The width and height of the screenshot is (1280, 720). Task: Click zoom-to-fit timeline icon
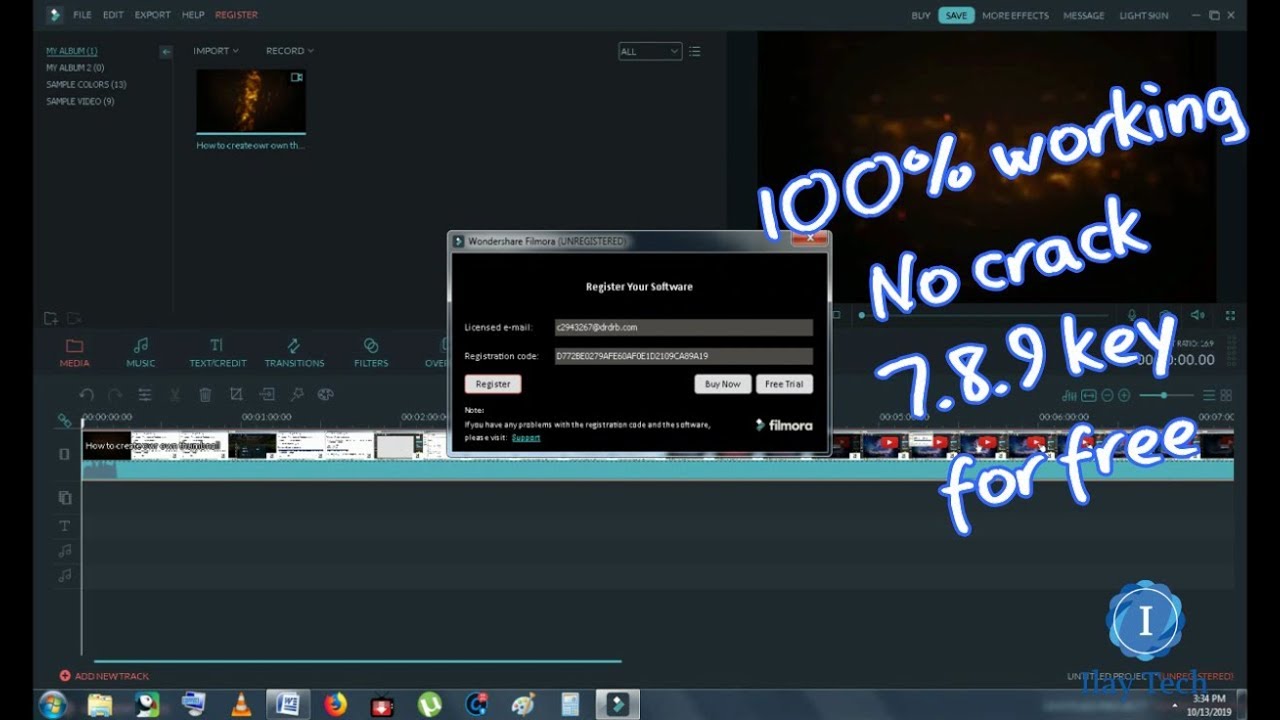coord(1089,396)
